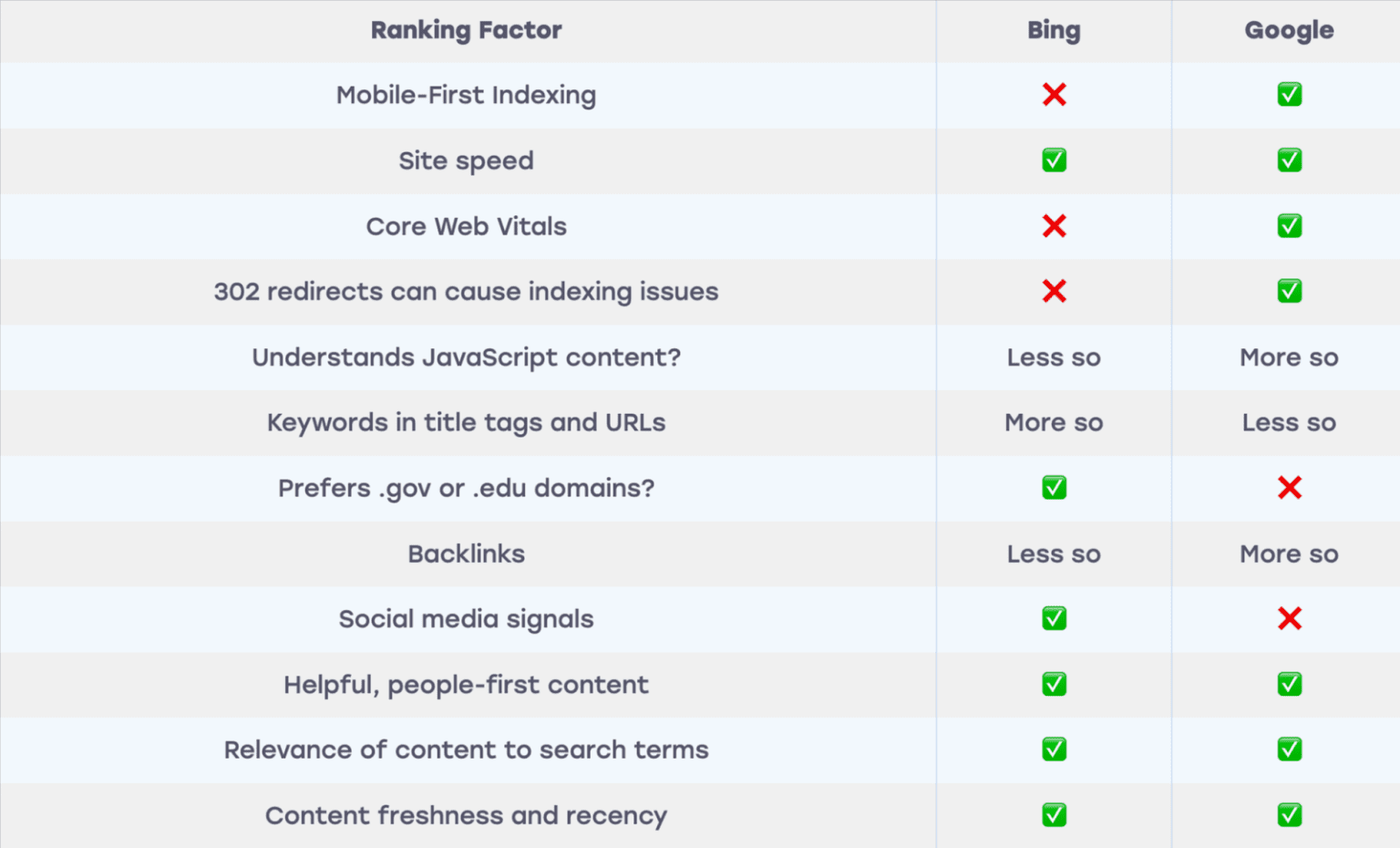Click Google's green check for Mobile-First Indexing

pos(1289,95)
